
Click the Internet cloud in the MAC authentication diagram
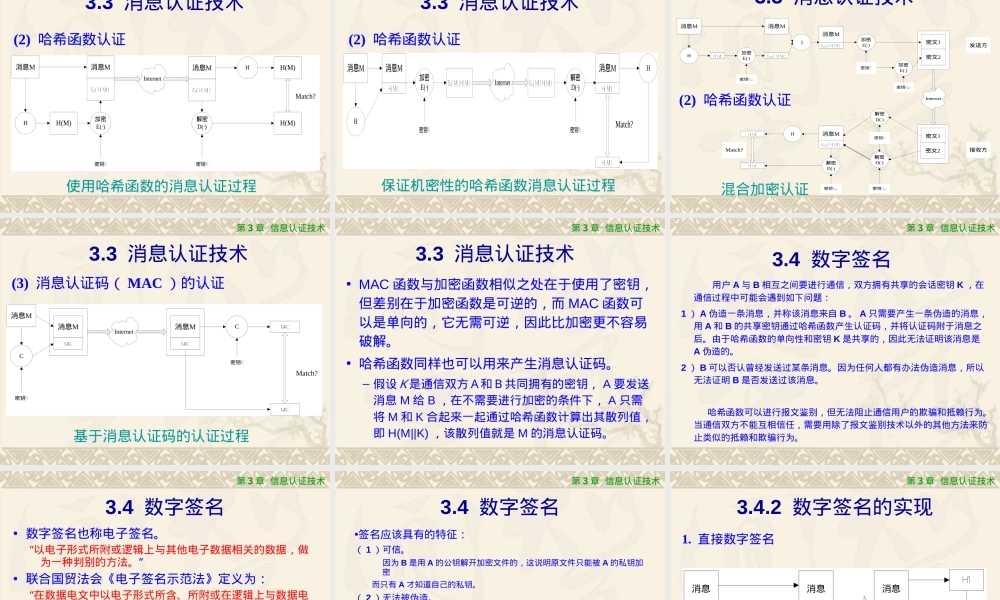click(124, 332)
